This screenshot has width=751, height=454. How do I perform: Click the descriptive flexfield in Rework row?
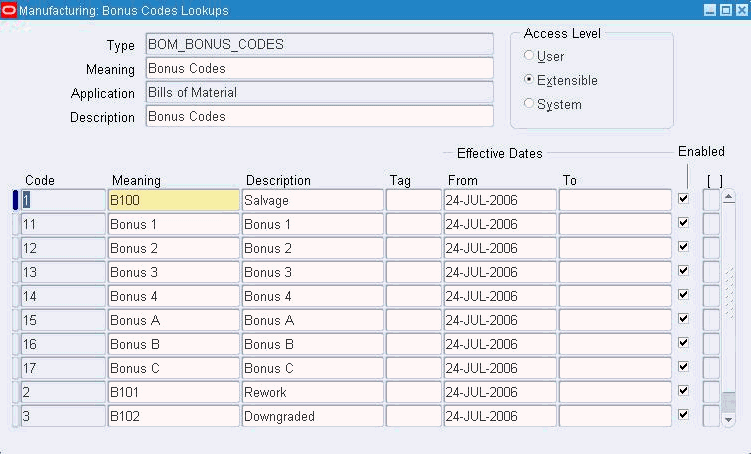pyautogui.click(x=711, y=392)
